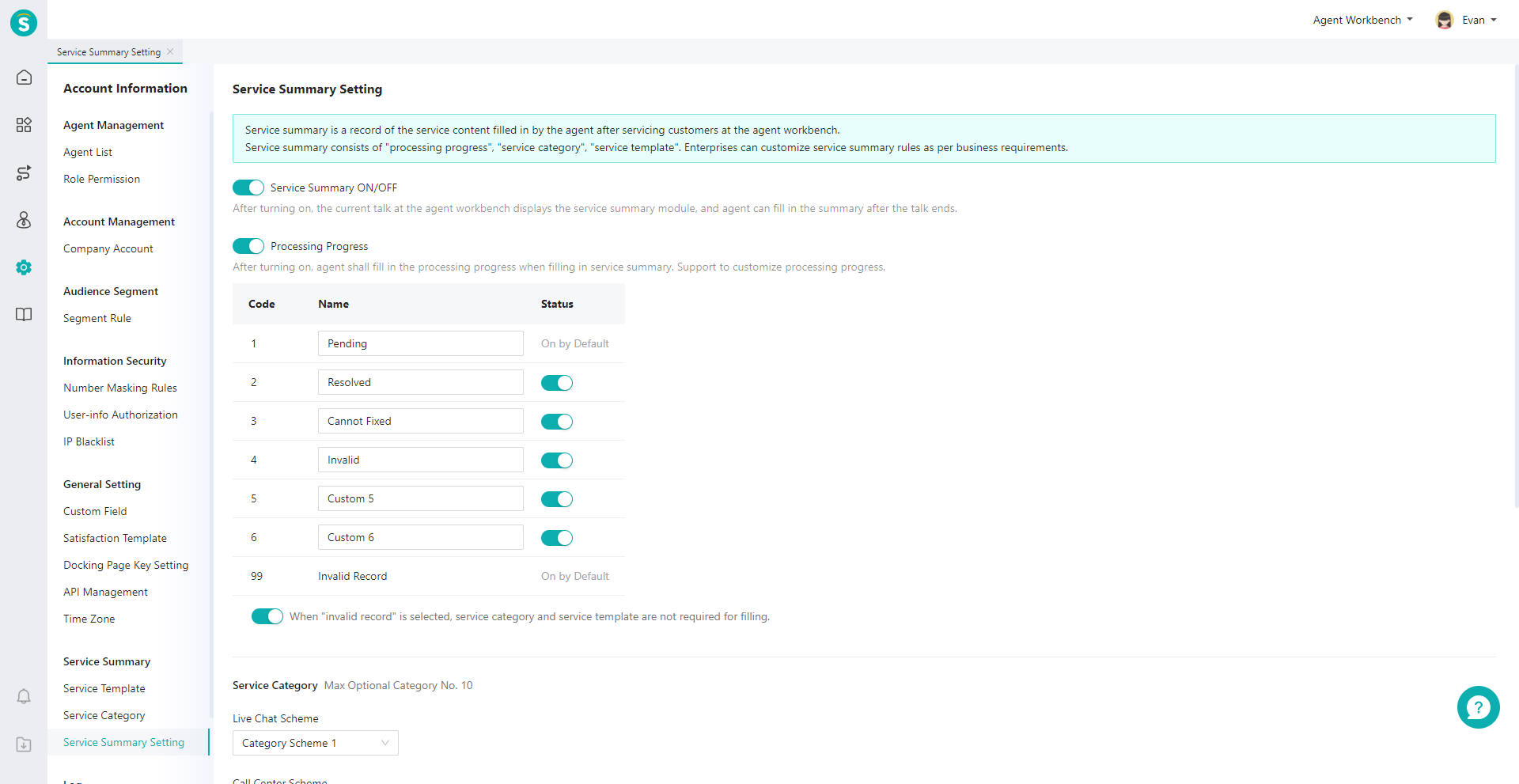This screenshot has width=1519, height=784.
Task: Edit the Resolved name field
Action: pos(421,382)
